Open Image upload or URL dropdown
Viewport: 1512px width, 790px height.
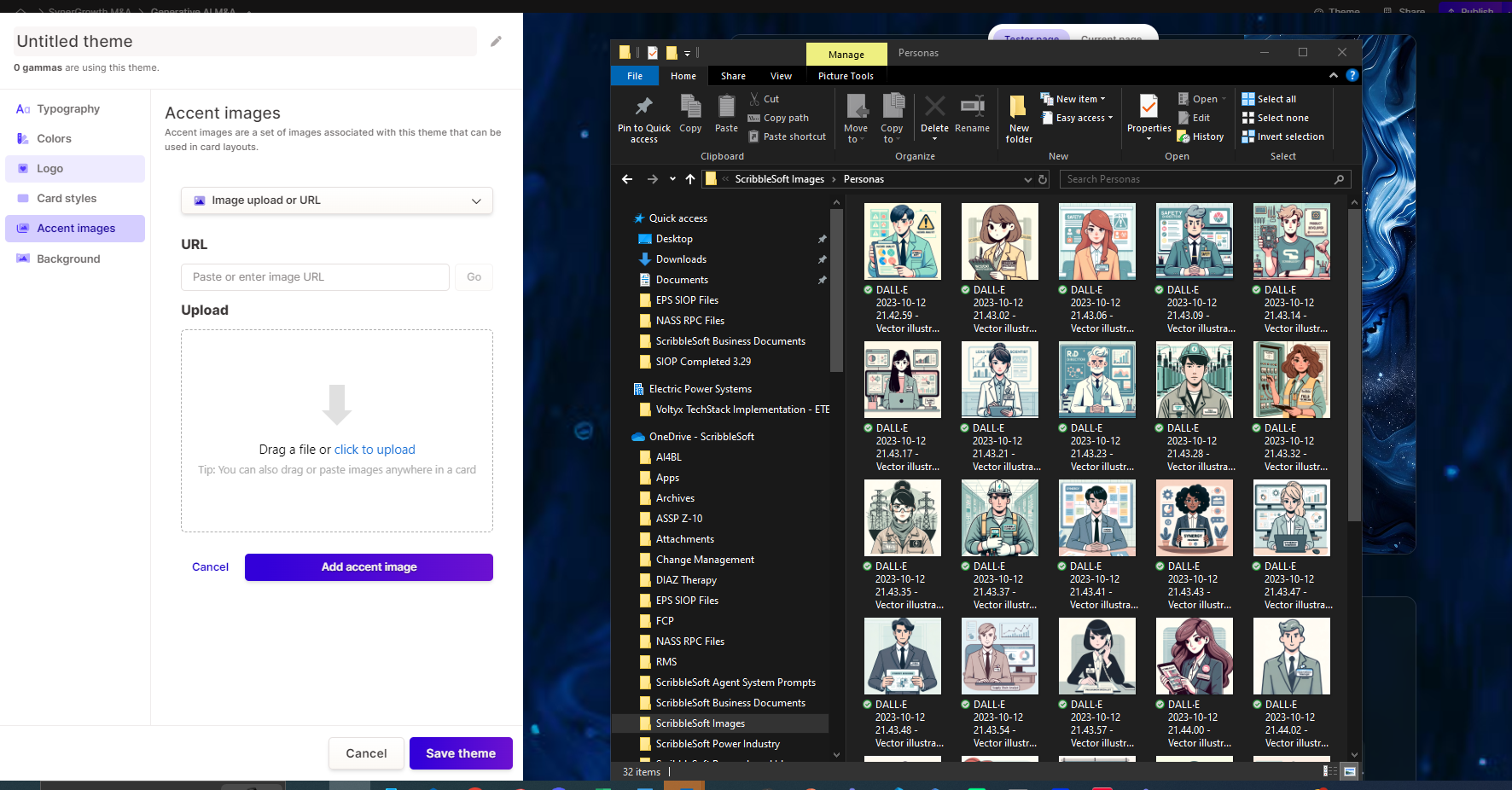click(x=337, y=200)
